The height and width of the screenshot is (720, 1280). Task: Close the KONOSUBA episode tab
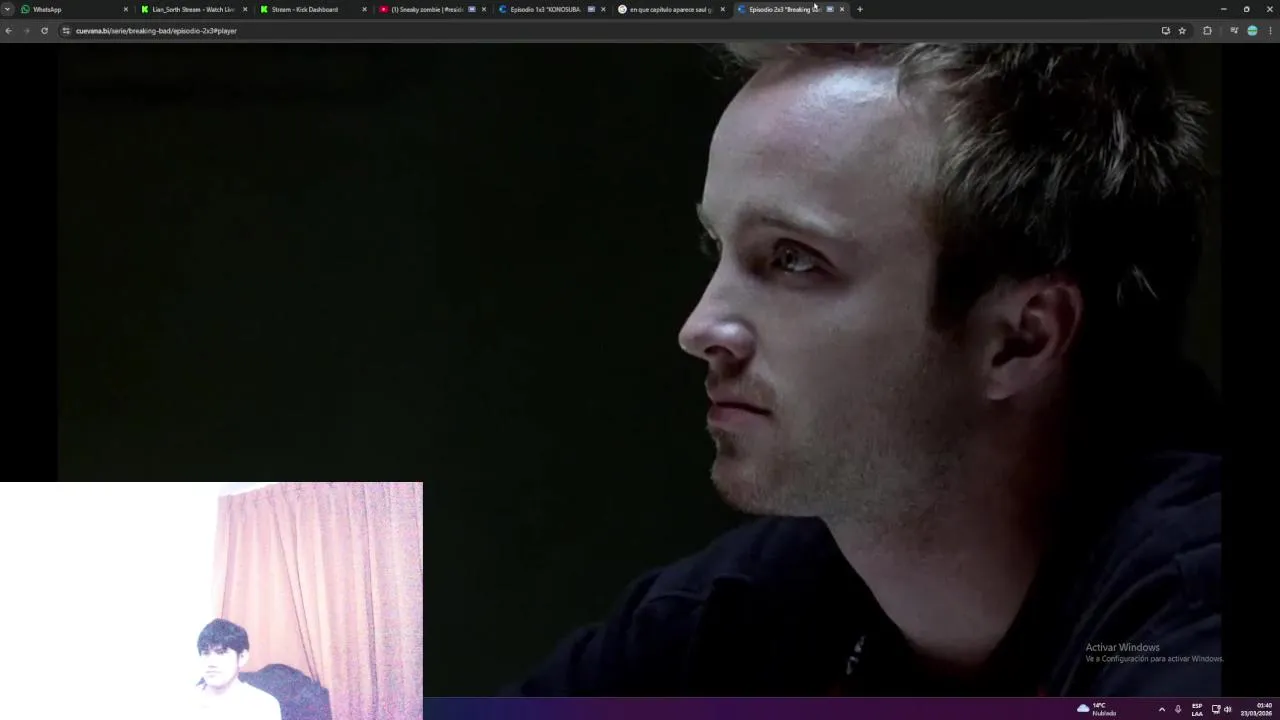(603, 9)
